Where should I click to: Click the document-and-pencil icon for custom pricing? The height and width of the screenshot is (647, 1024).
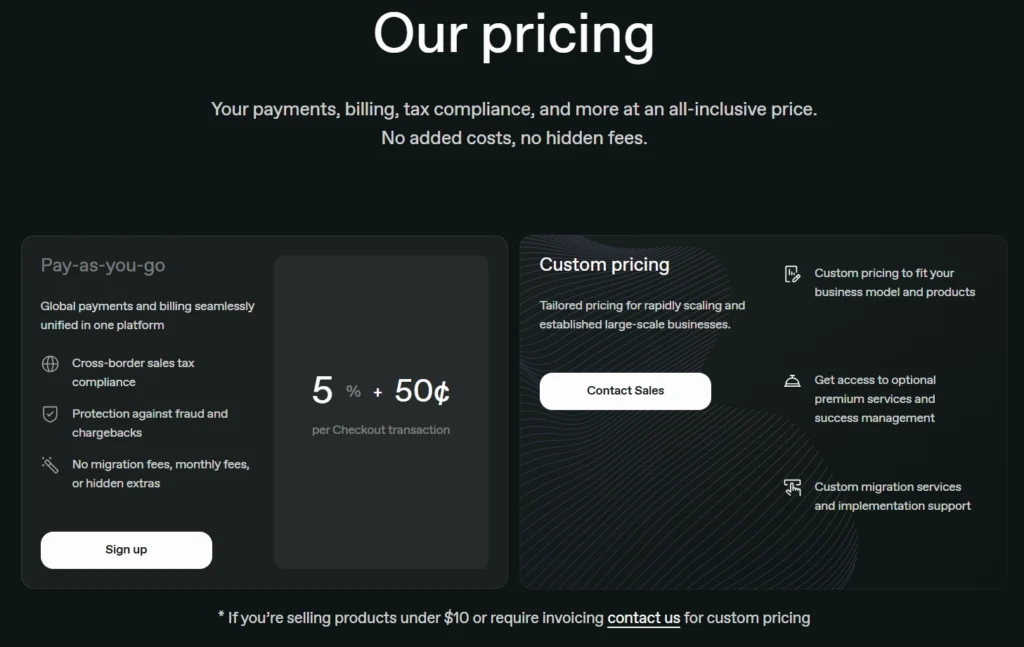(791, 275)
